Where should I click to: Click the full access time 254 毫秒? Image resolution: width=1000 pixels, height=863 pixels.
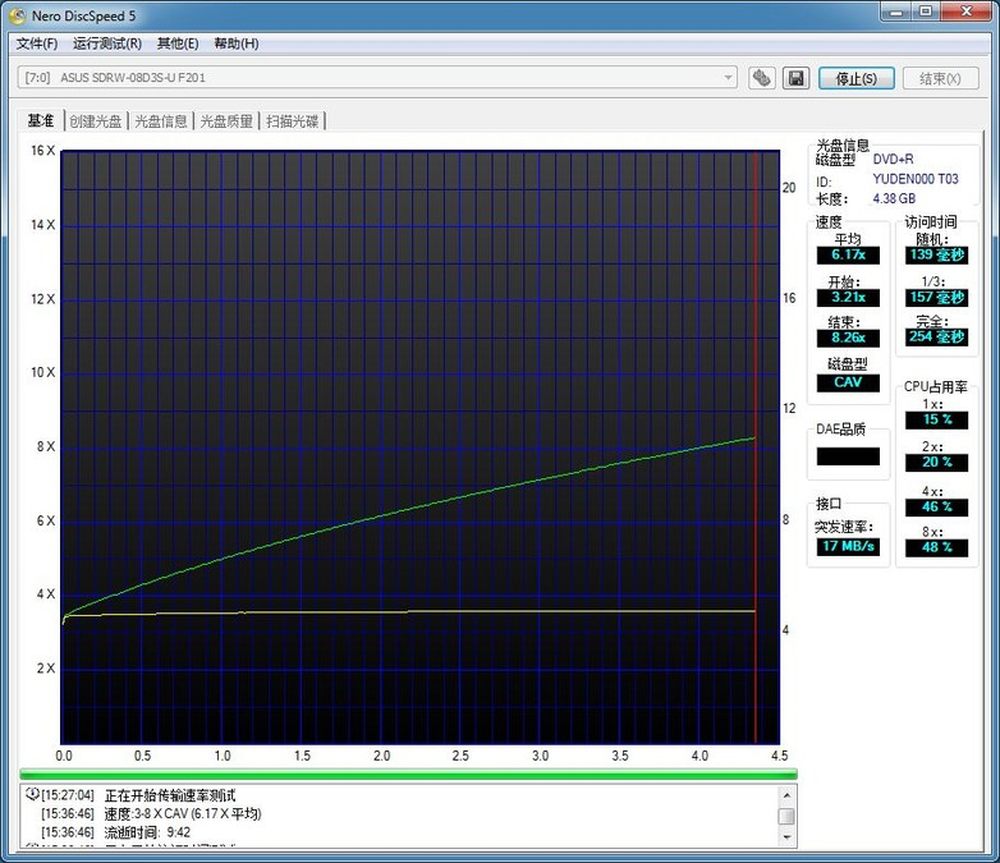pyautogui.click(x=937, y=337)
